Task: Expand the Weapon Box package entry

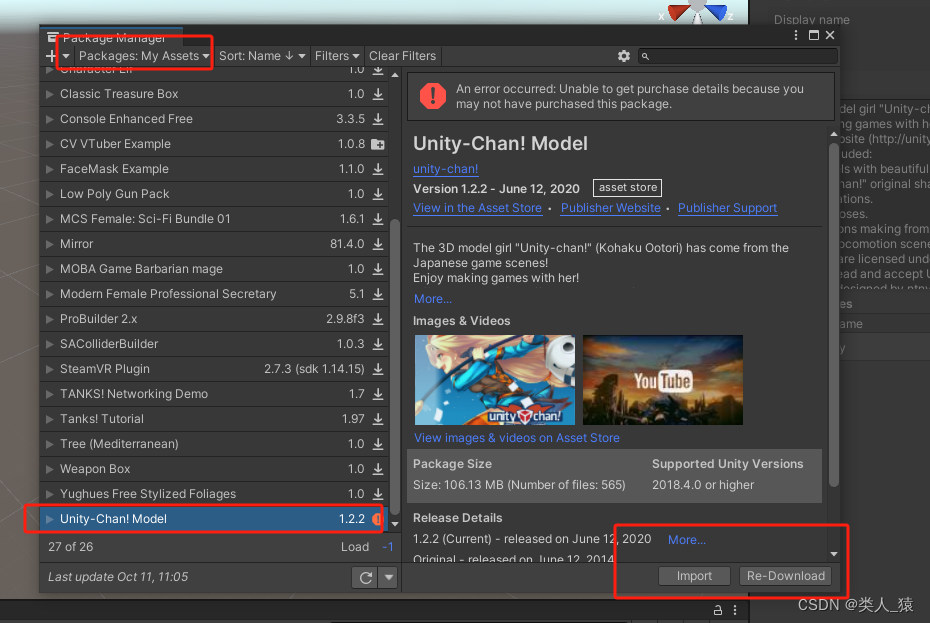Action: click(47, 469)
